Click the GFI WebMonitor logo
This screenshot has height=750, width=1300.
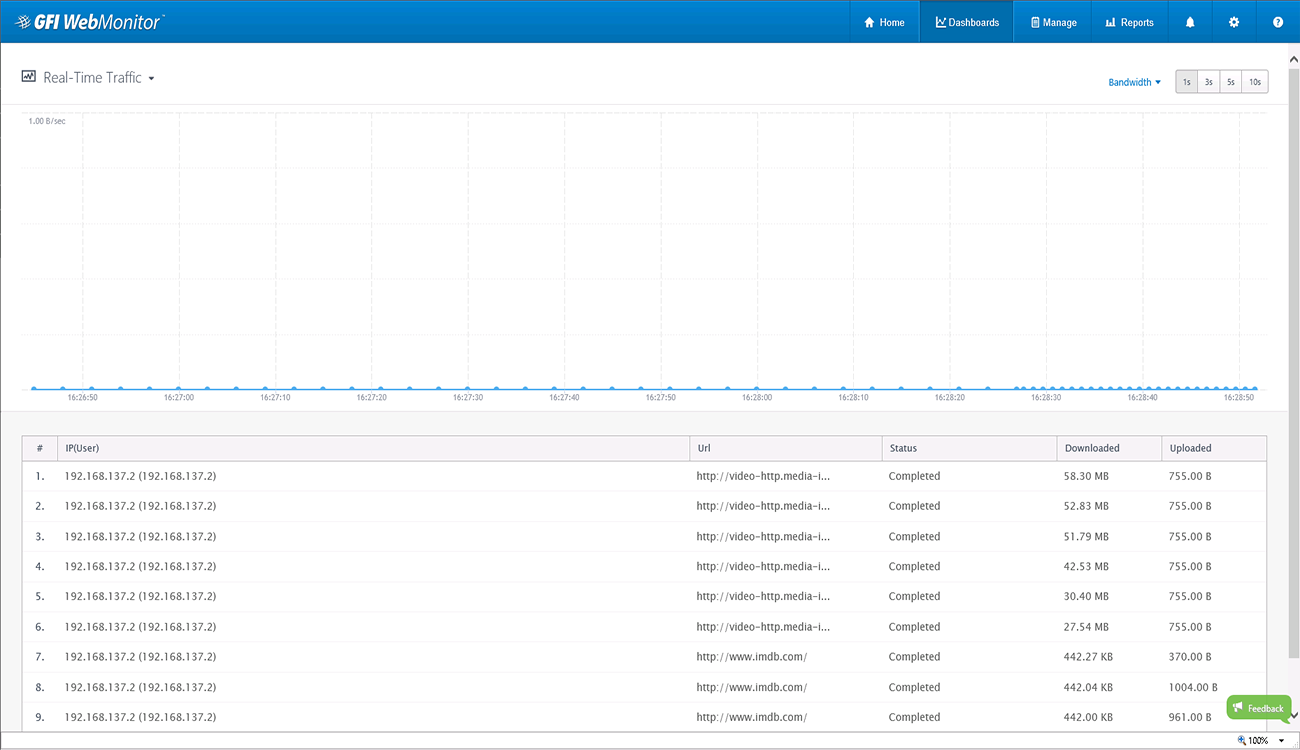click(x=91, y=22)
